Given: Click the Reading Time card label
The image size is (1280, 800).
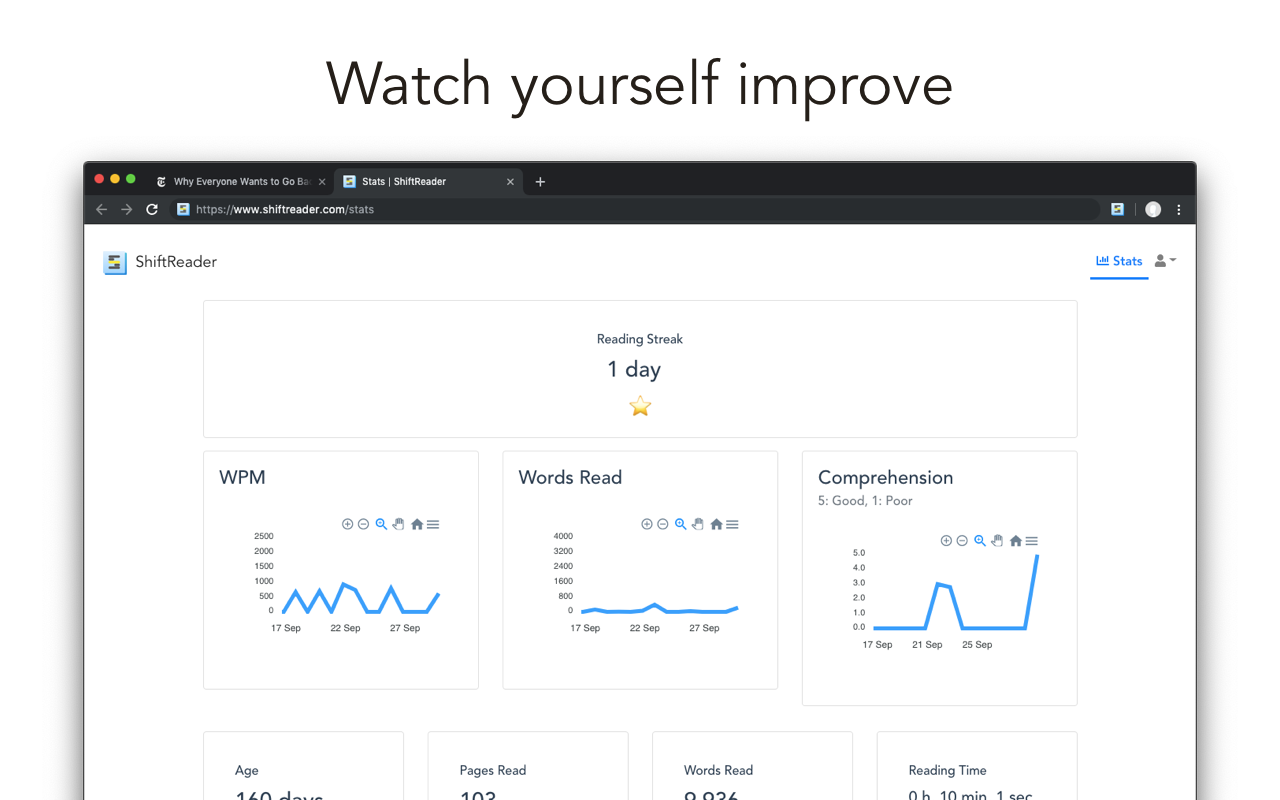Looking at the screenshot, I should point(948,770).
